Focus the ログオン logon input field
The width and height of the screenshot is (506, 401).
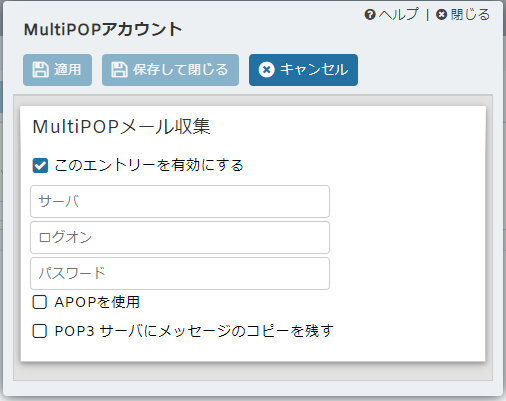(180, 237)
